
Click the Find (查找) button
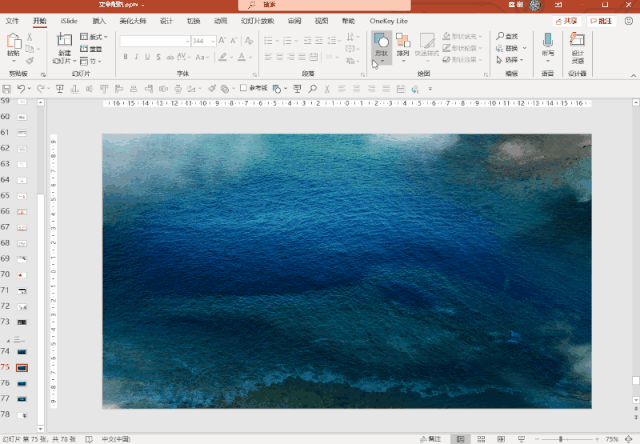click(x=507, y=36)
